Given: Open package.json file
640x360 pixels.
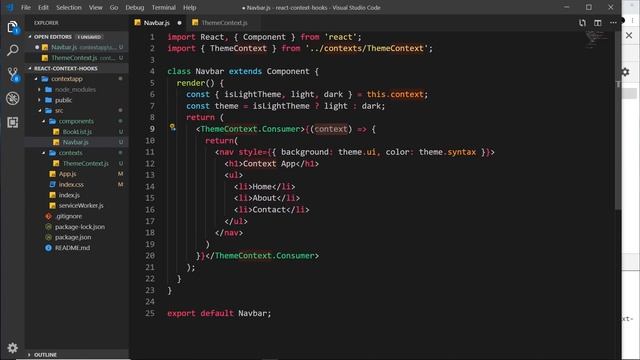Looking at the screenshot, I should pyautogui.click(x=77, y=237).
